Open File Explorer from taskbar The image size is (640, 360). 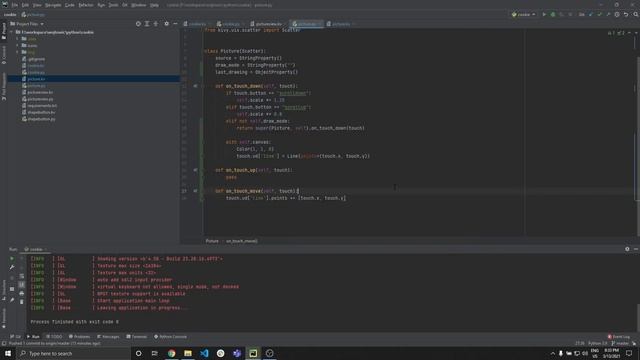[188, 353]
